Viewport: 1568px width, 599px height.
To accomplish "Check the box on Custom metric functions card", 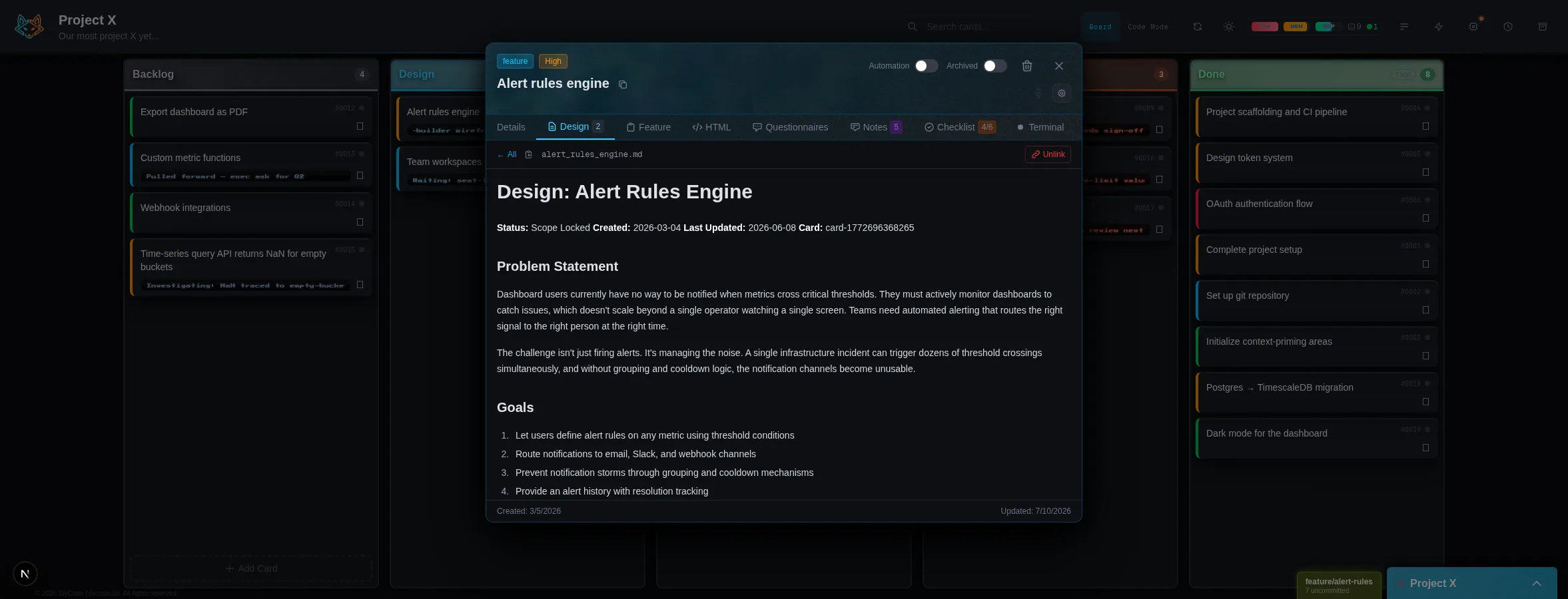I will tap(360, 176).
